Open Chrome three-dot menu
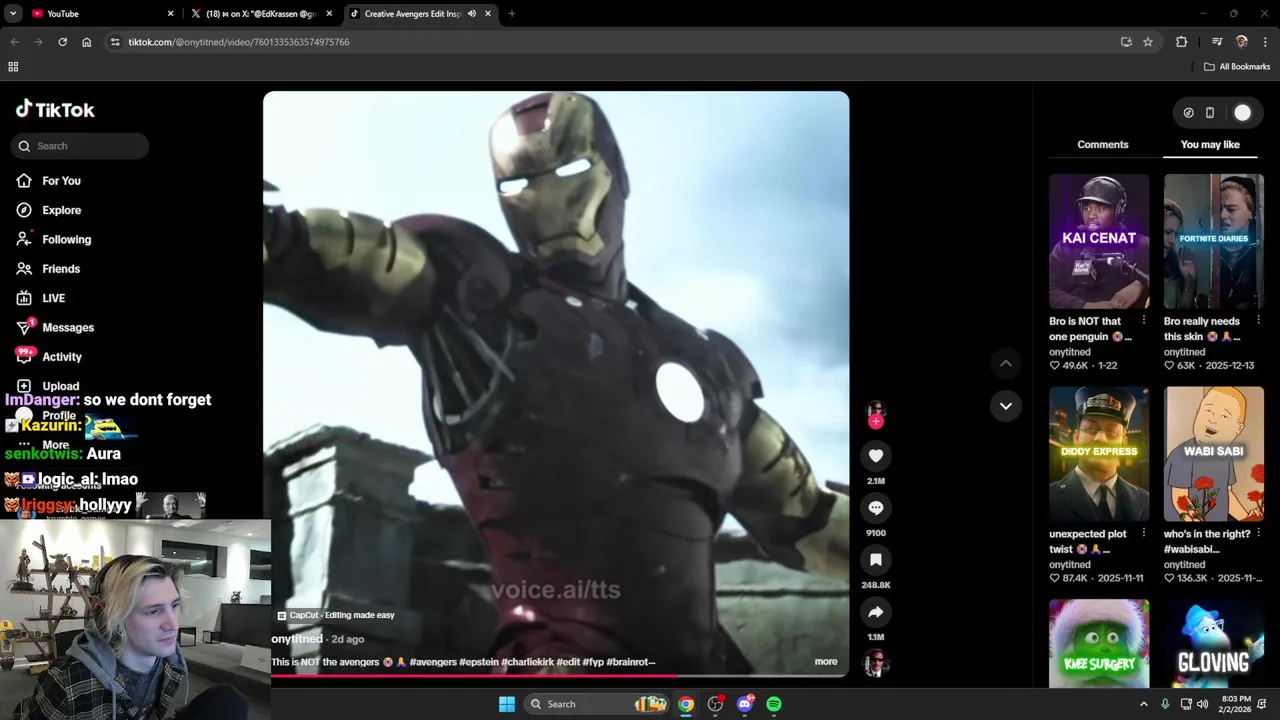This screenshot has width=1280, height=720. 1265,42
